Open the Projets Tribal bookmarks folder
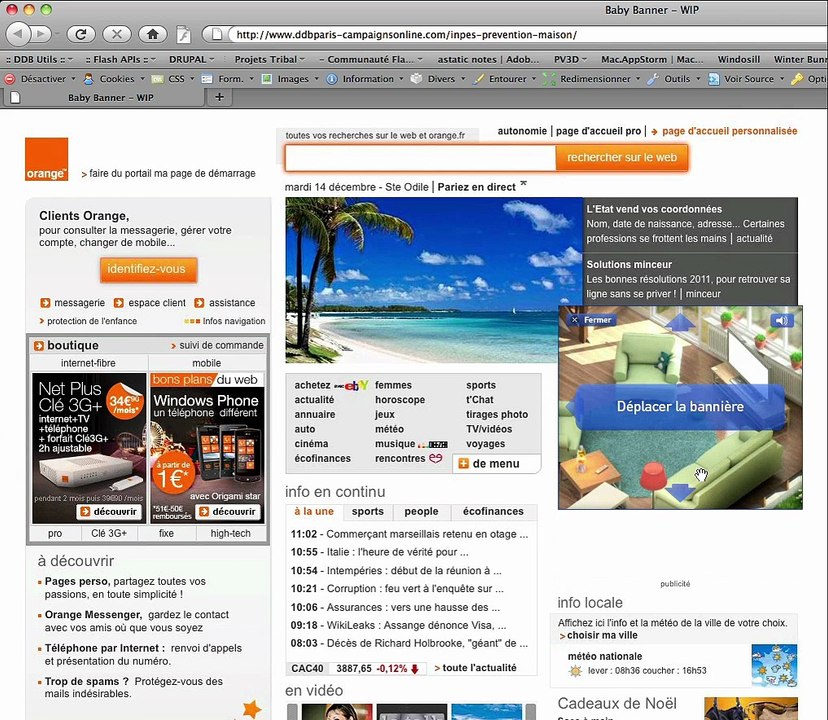 (x=270, y=59)
